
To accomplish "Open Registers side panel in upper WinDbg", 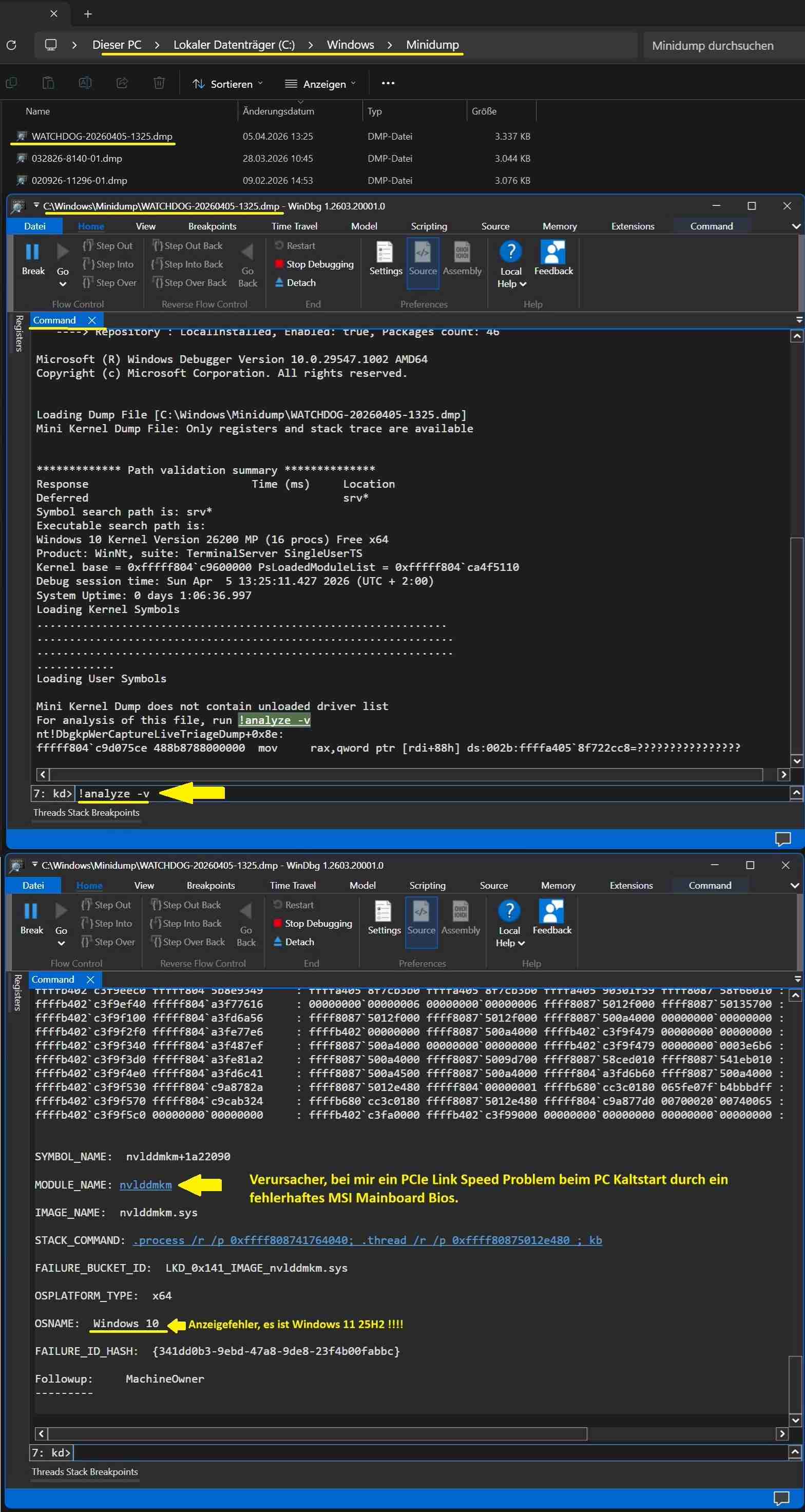I will [19, 333].
